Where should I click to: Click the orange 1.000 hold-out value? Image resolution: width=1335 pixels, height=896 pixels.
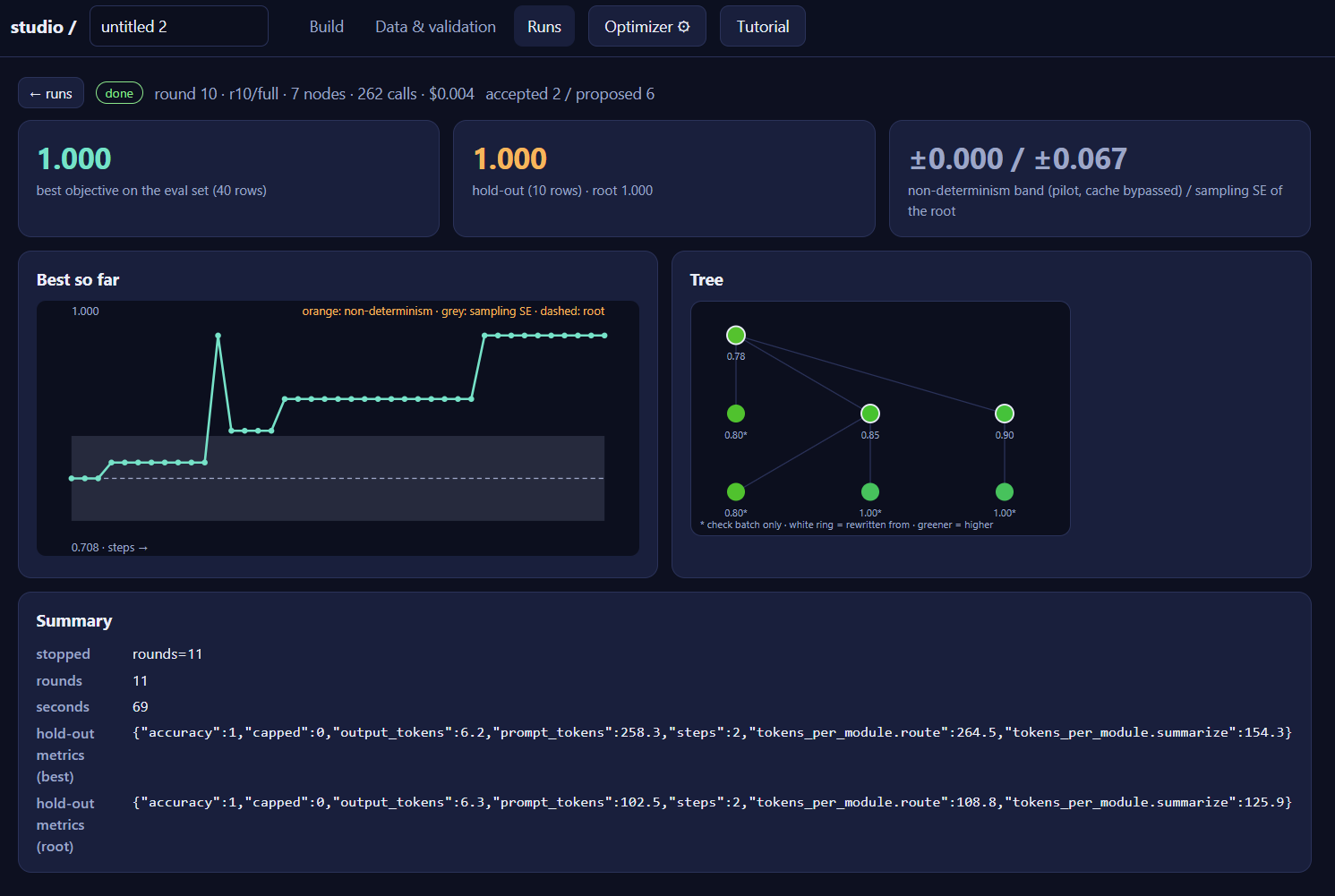tap(509, 158)
